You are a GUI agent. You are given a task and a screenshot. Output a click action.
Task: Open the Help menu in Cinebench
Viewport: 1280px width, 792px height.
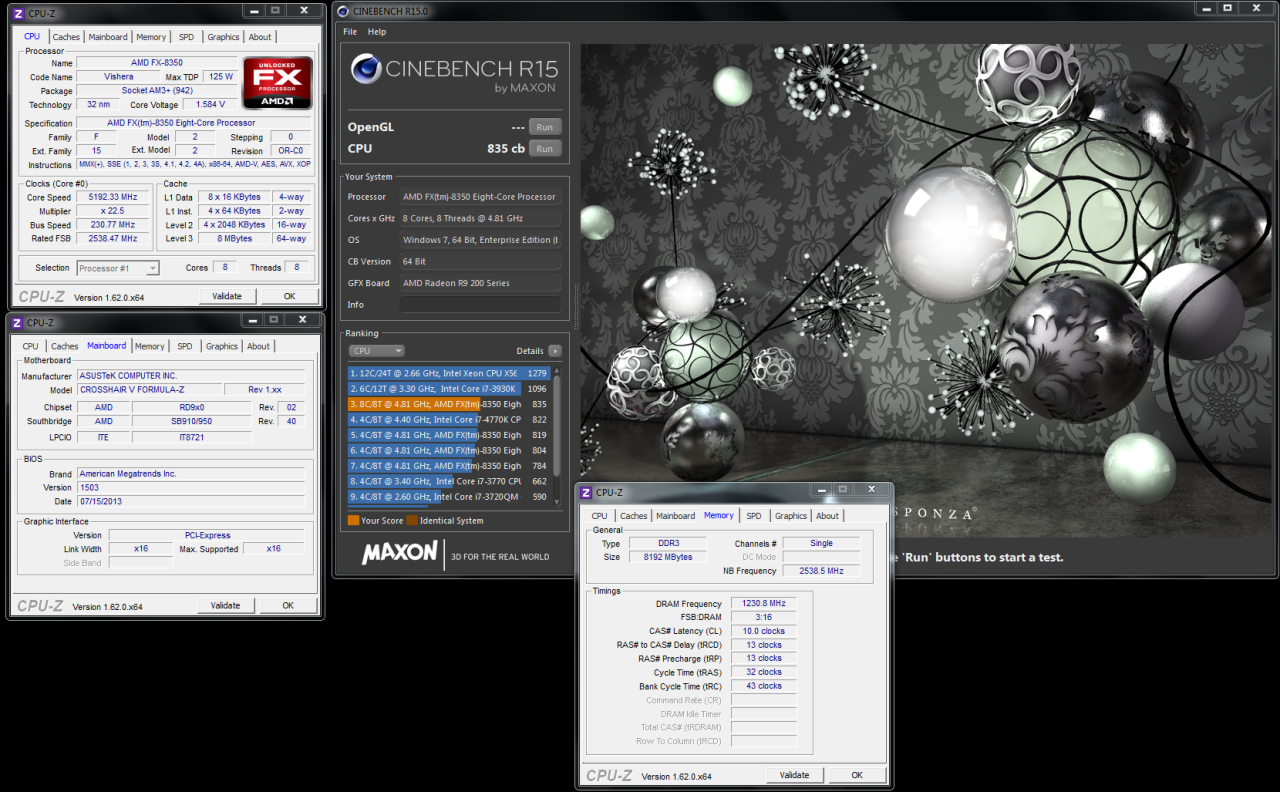click(377, 32)
